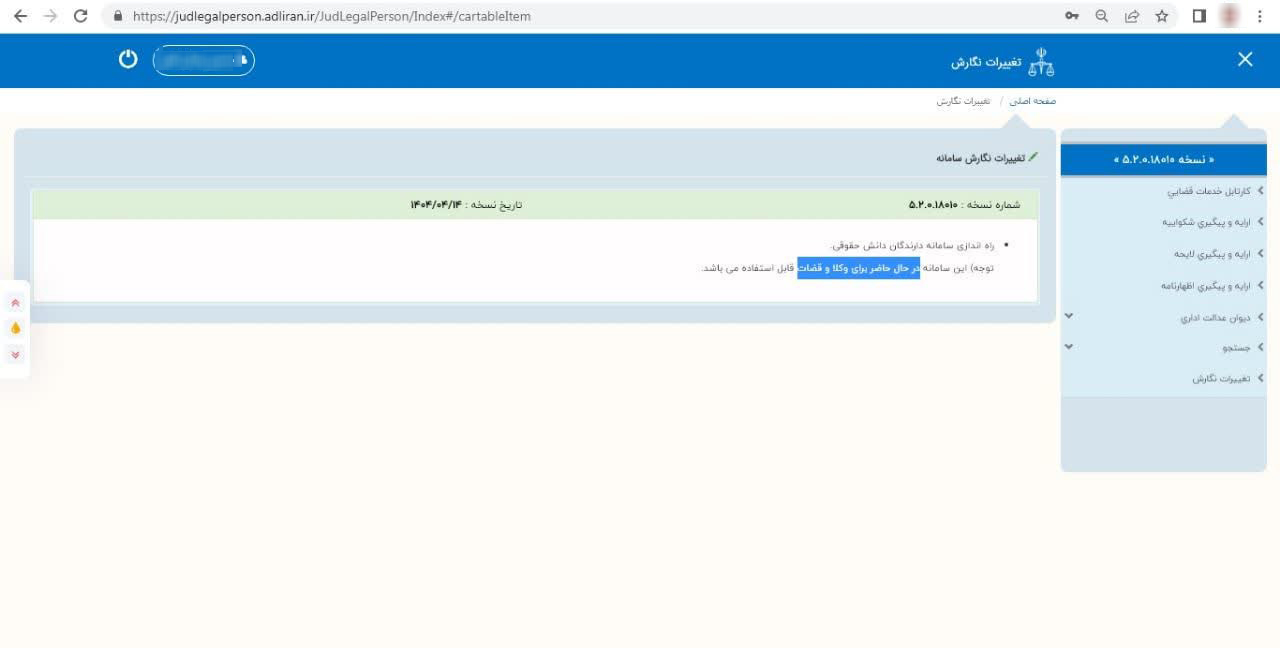Image resolution: width=1280 pixels, height=648 pixels.
Task: Expand the دیوان عدالت اداری dropdown arrow
Action: pos(1069,316)
